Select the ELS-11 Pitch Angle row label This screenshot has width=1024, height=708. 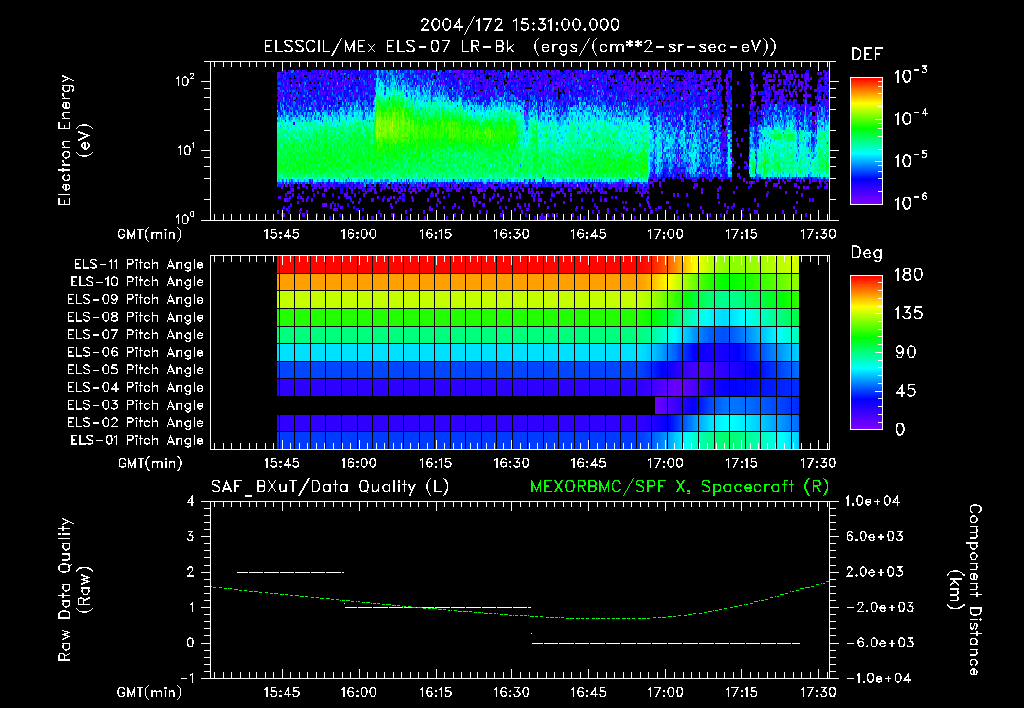tap(138, 265)
